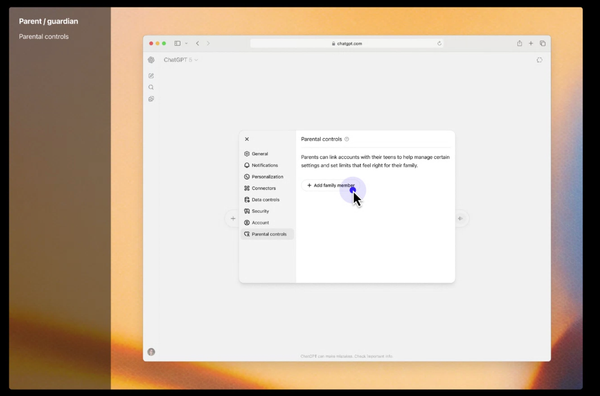Open Data controls settings section
This screenshot has width=600, height=396.
[267, 200]
